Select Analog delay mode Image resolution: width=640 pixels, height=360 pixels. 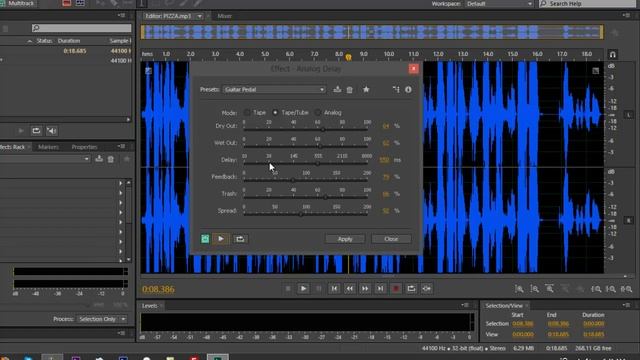[x=318, y=112]
